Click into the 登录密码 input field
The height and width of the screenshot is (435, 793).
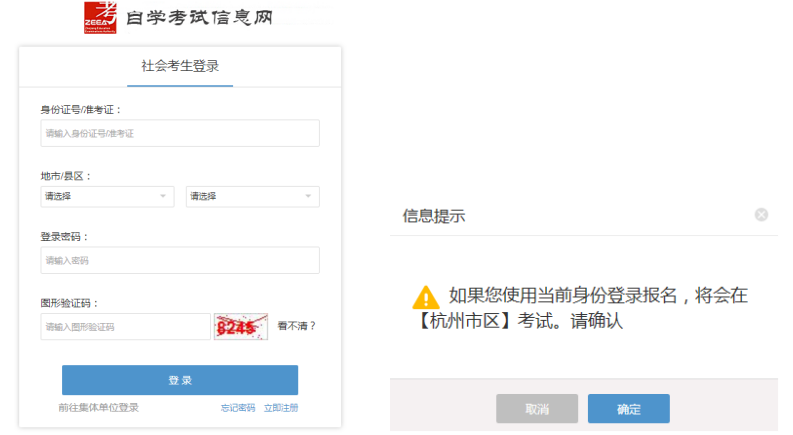coord(180,260)
